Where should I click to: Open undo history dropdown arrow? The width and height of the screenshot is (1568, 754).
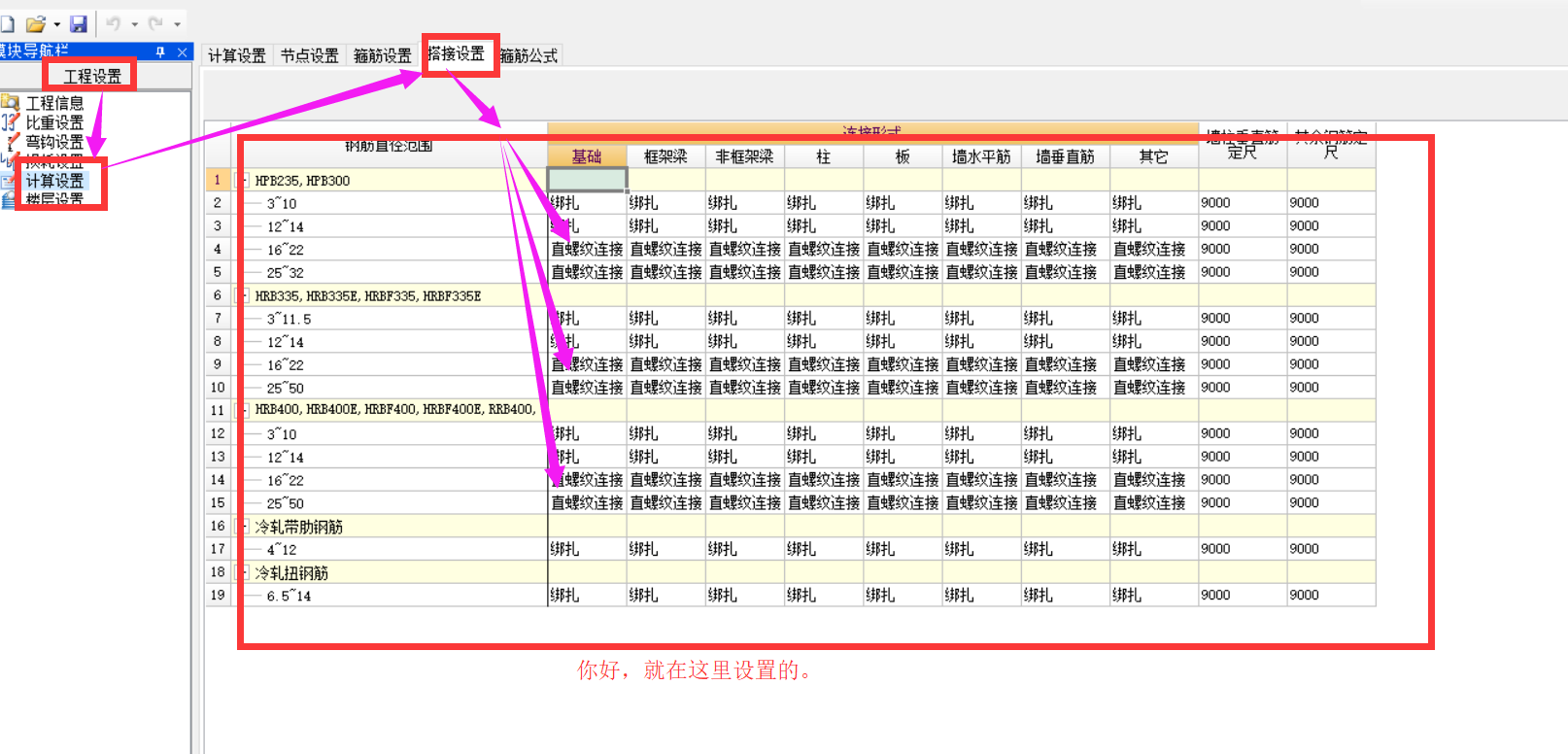(x=134, y=24)
